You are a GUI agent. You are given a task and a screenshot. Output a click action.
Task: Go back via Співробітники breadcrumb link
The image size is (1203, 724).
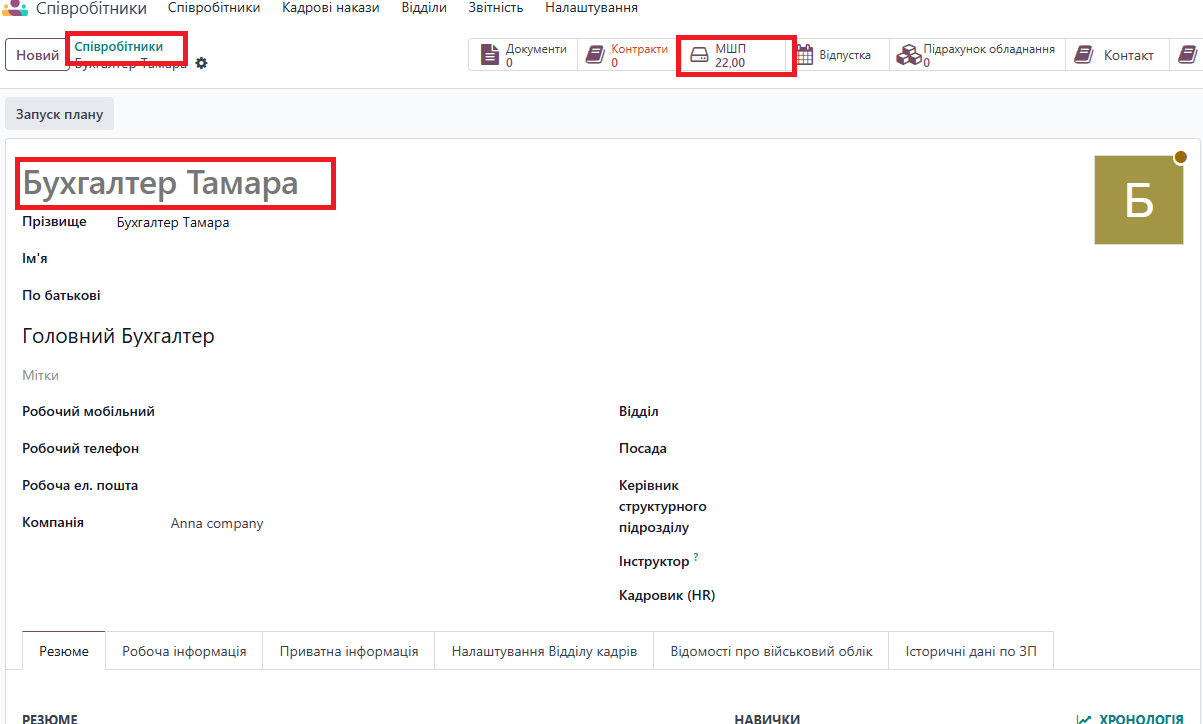click(x=118, y=47)
